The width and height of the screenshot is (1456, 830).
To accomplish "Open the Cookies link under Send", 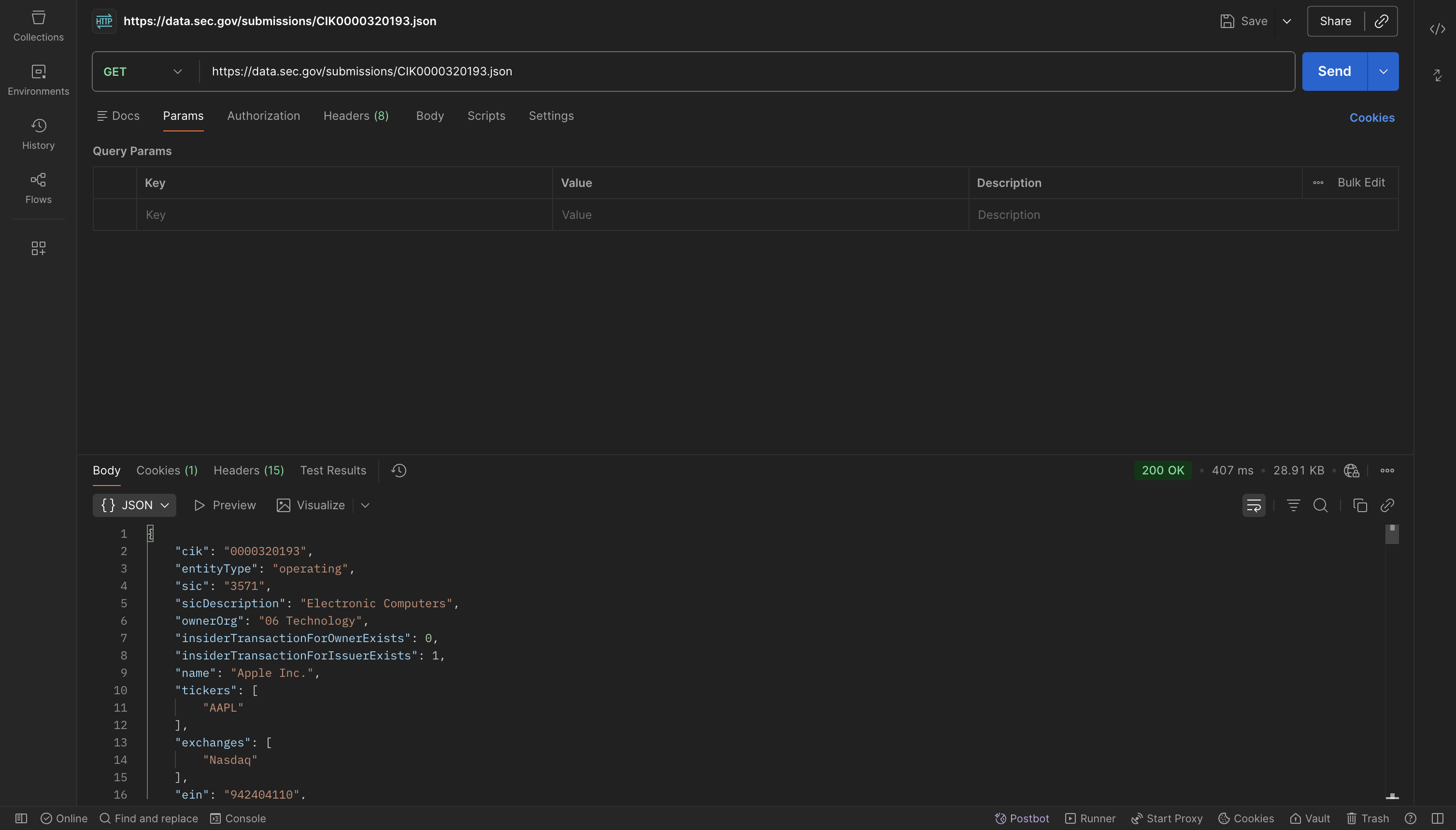I will tap(1371, 117).
